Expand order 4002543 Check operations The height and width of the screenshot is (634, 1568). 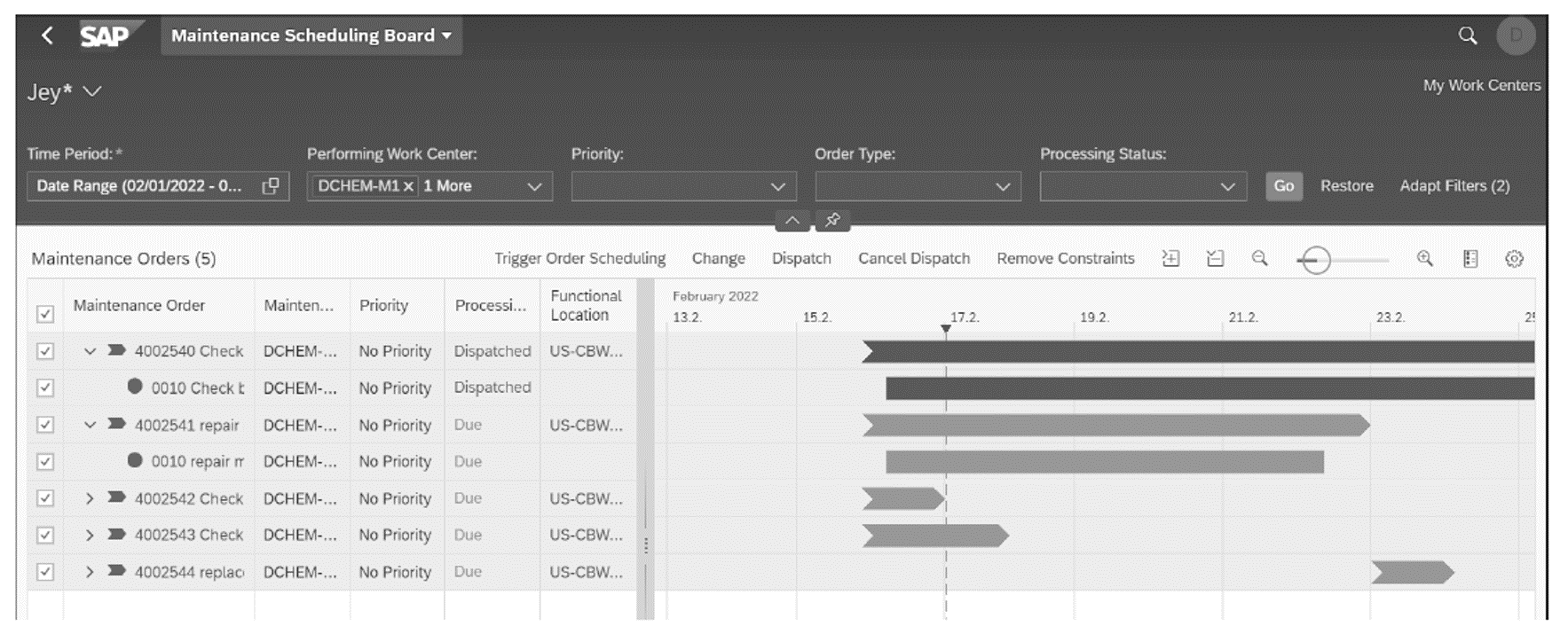tap(89, 536)
